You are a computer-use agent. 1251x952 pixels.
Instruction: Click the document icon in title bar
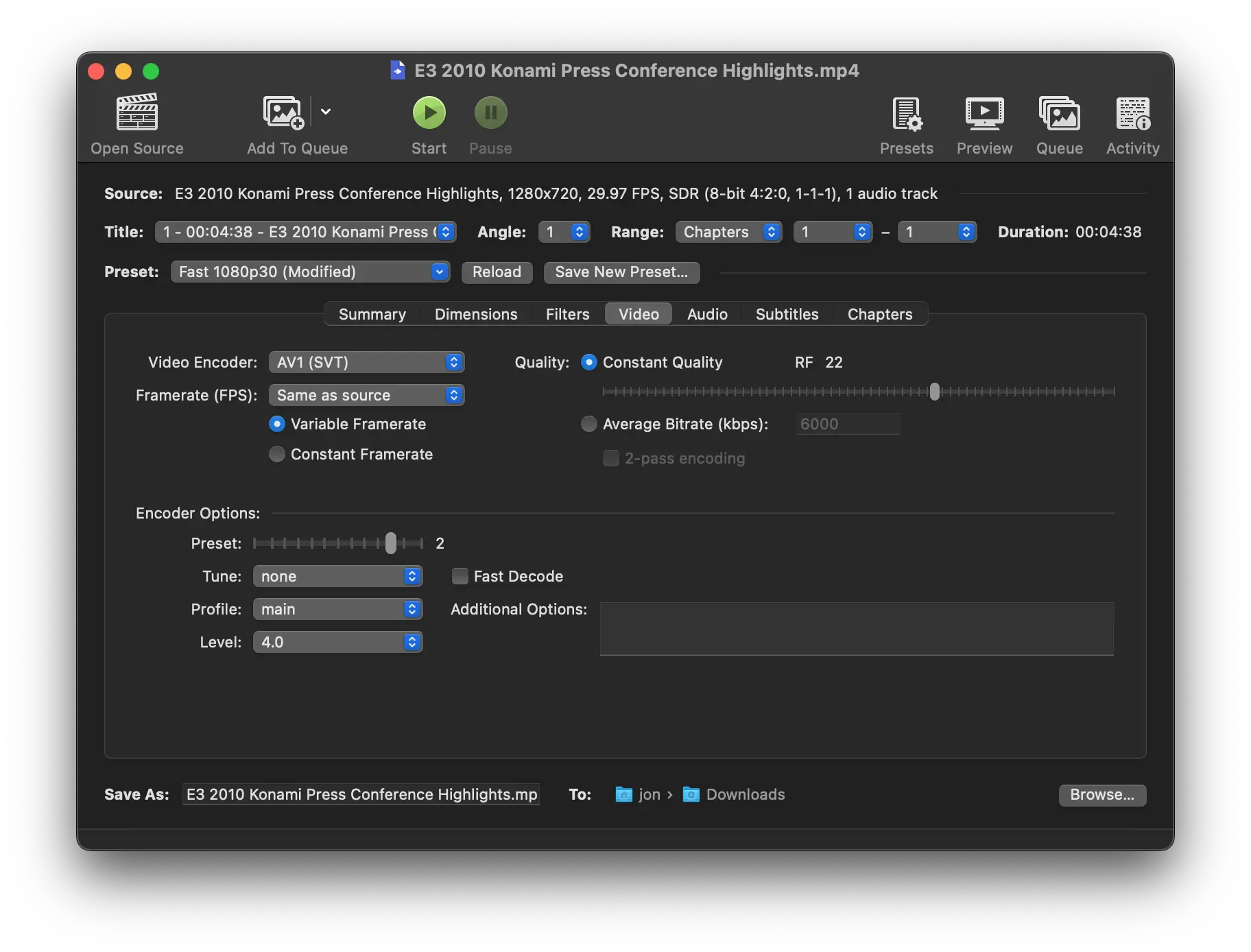pos(398,71)
